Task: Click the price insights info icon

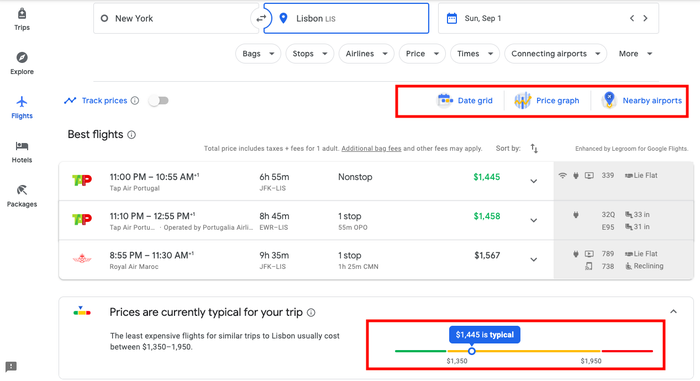Action: pos(311,313)
